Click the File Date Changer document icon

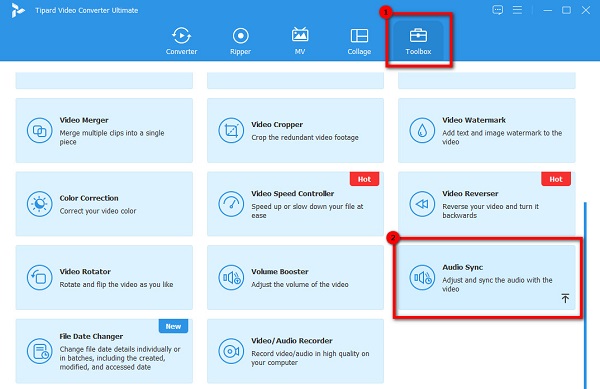pyautogui.click(x=39, y=351)
